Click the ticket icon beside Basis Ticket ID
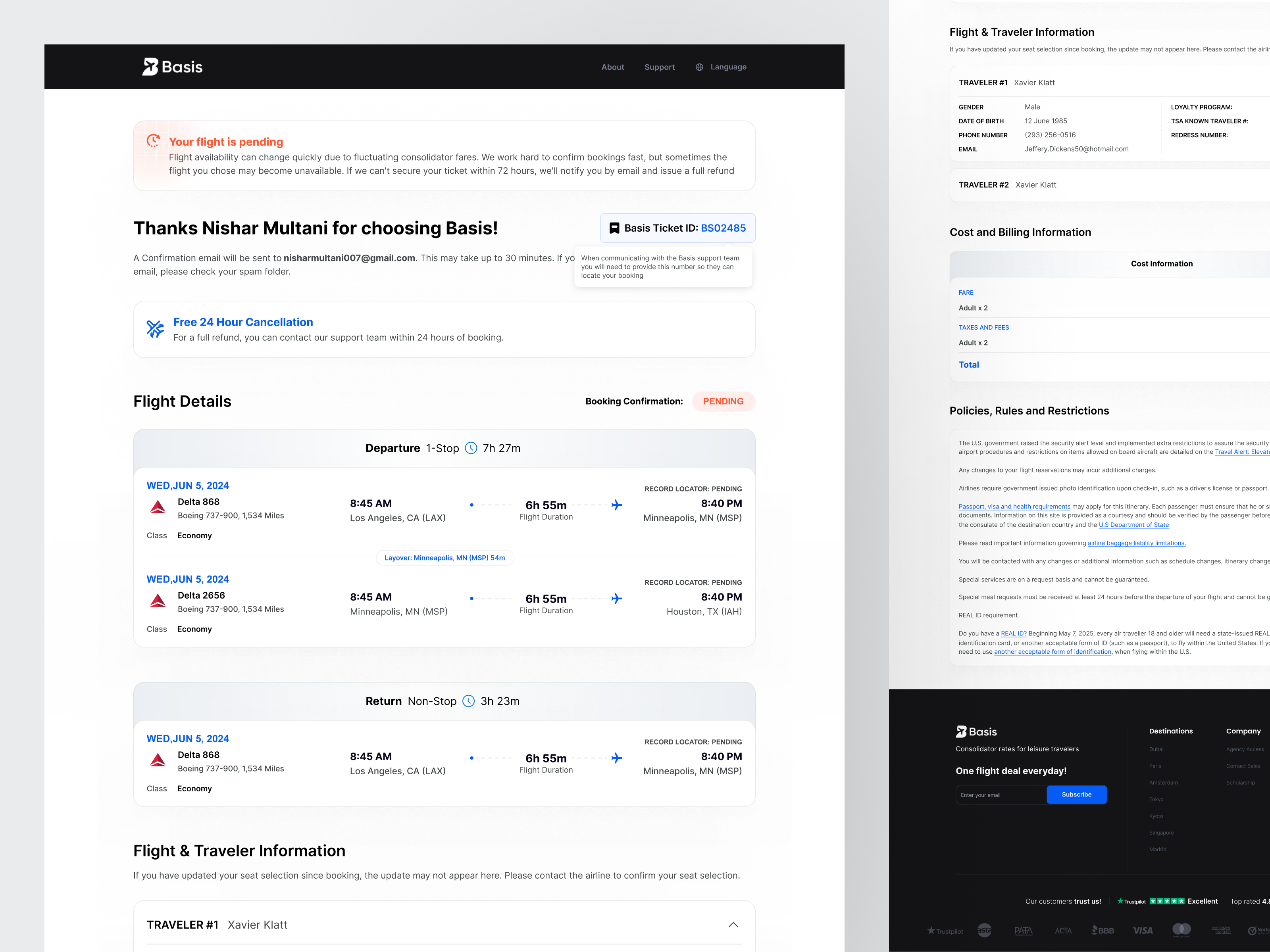Image resolution: width=1270 pixels, height=952 pixels. pos(614,228)
